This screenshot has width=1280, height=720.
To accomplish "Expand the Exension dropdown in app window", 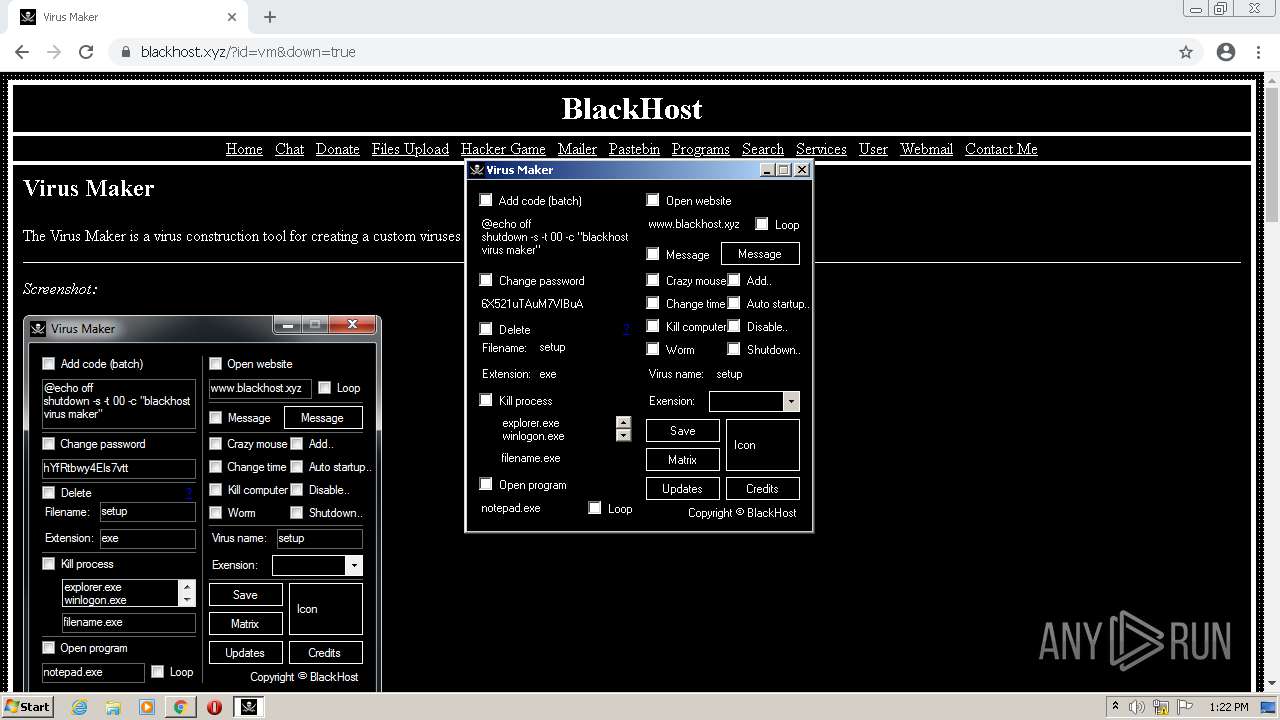I will 791,401.
